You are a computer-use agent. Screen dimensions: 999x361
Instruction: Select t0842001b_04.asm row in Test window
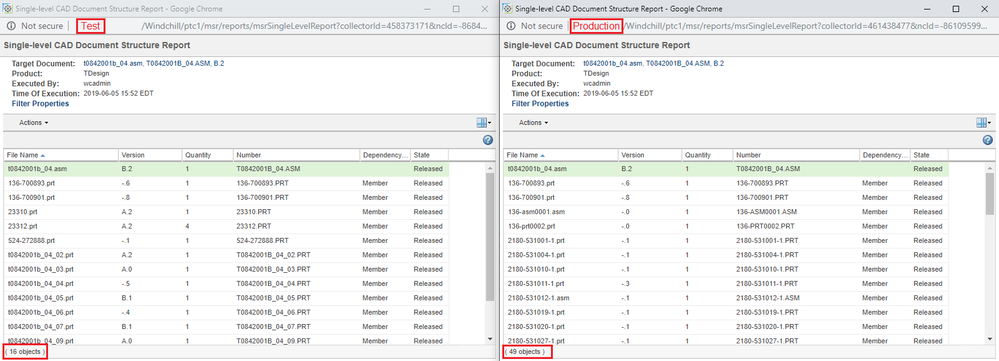226,169
